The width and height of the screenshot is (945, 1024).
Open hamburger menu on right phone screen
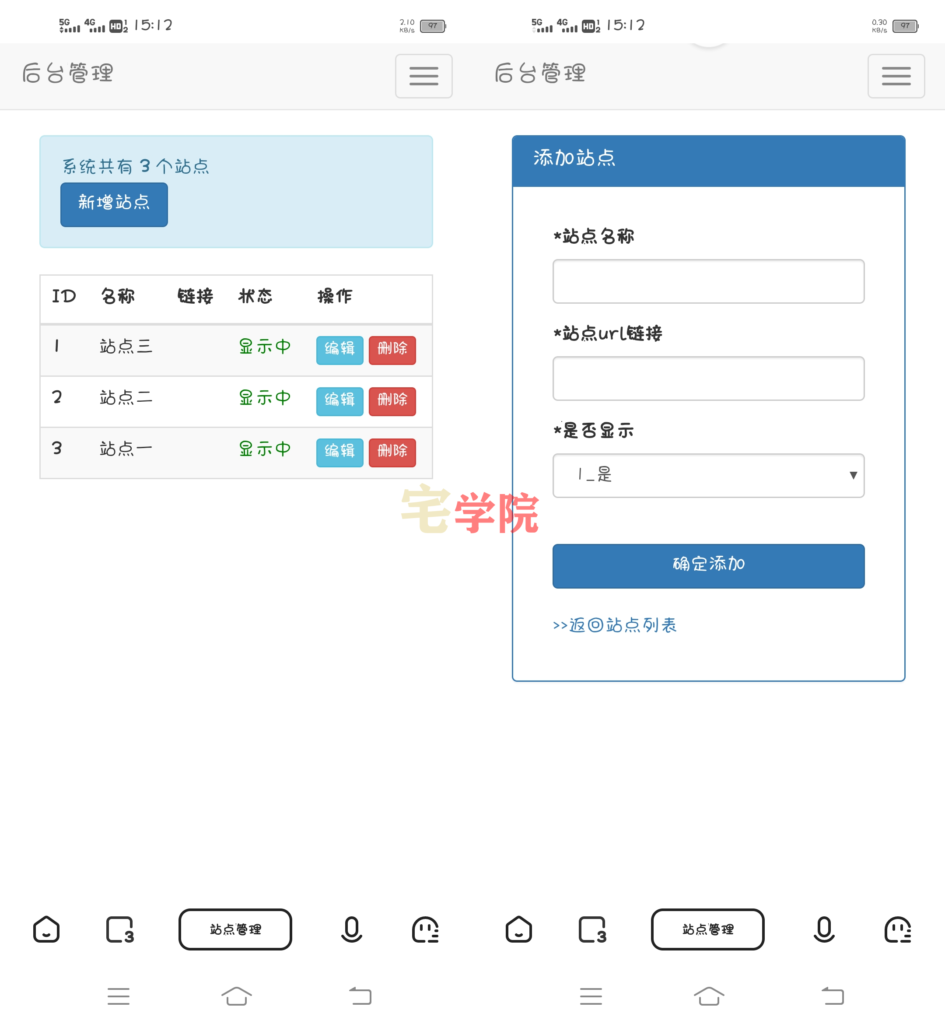(896, 76)
